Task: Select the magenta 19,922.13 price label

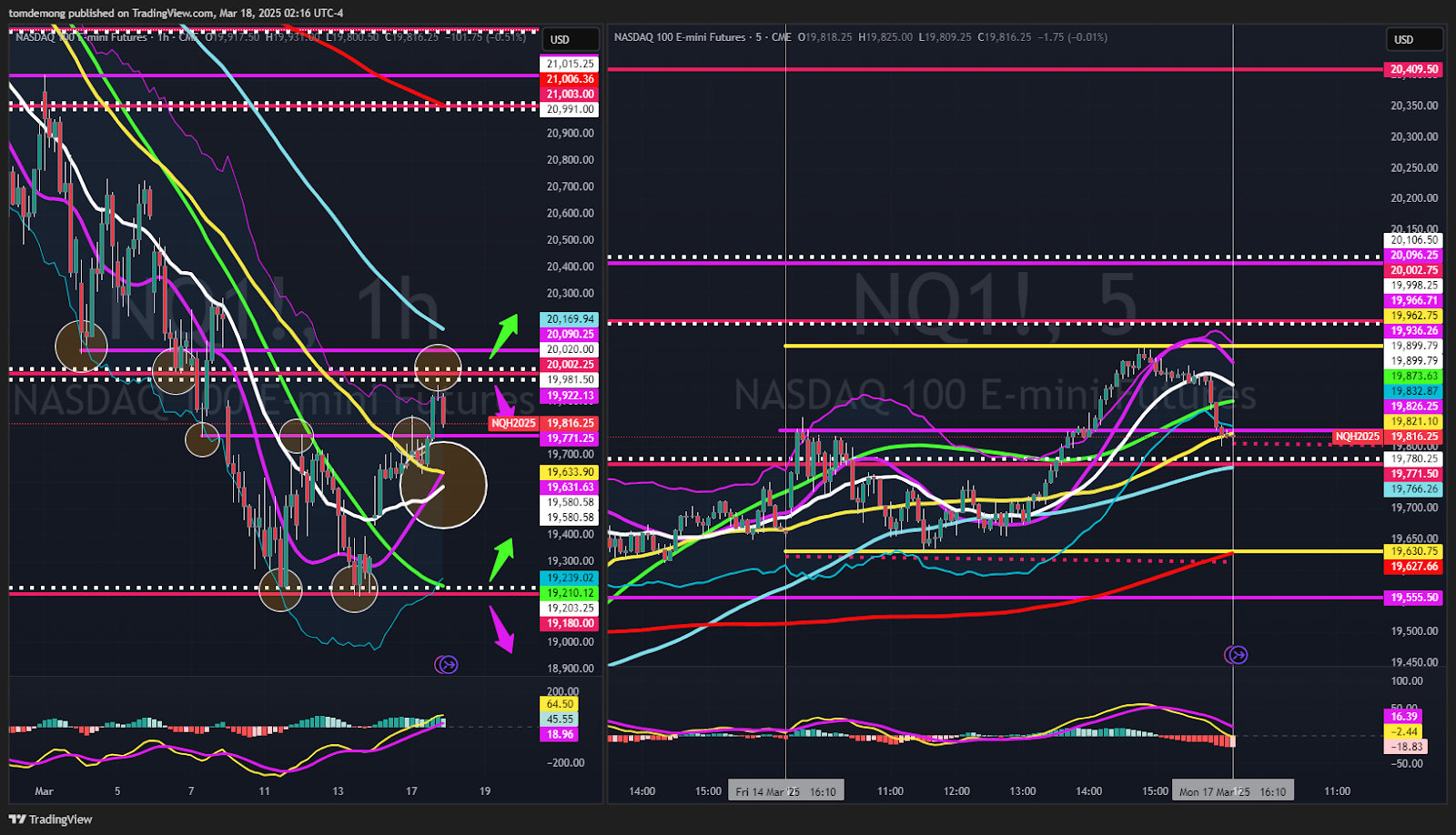Action: [x=571, y=396]
